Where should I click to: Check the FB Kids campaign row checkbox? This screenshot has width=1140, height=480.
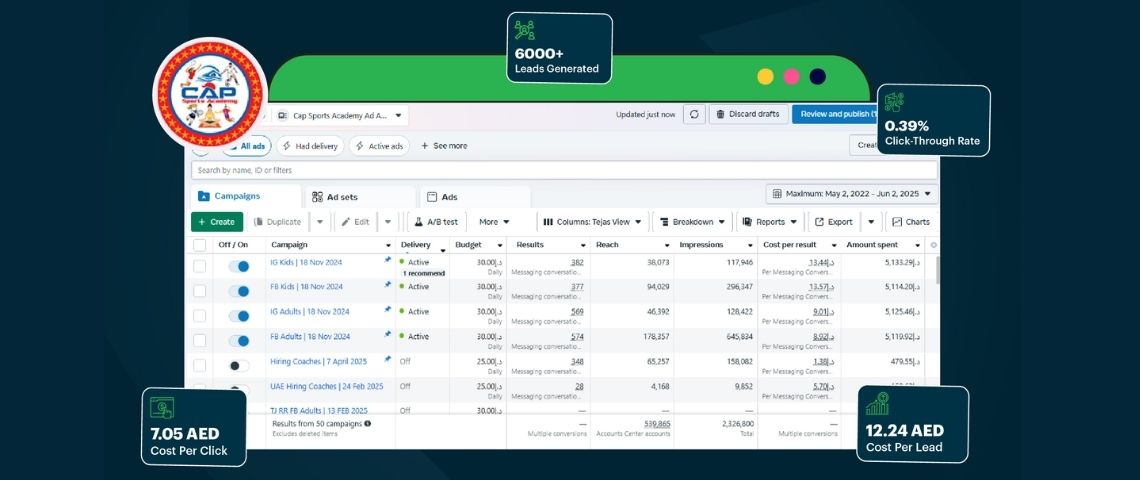pos(200,291)
